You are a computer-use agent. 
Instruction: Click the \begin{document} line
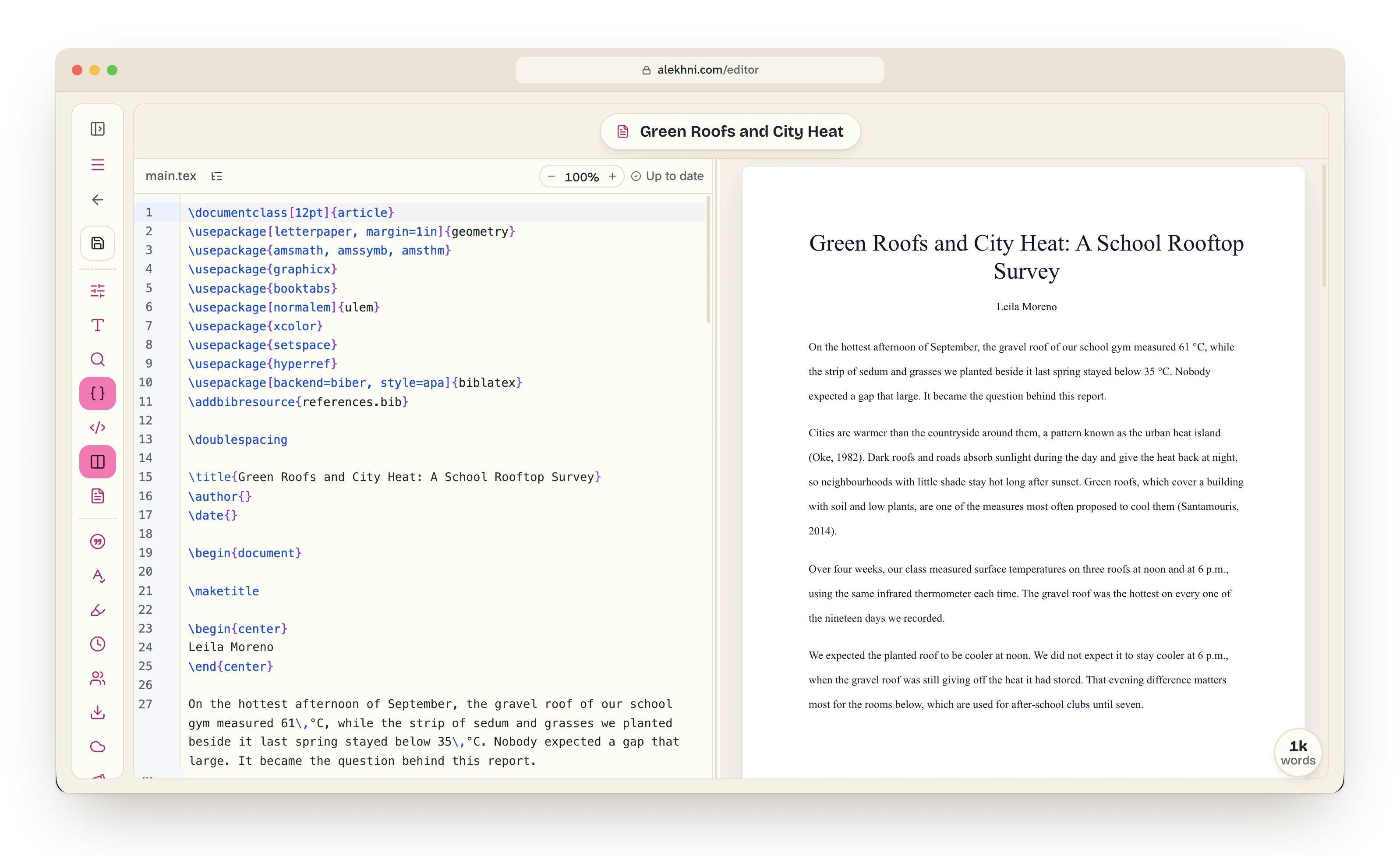coord(245,553)
